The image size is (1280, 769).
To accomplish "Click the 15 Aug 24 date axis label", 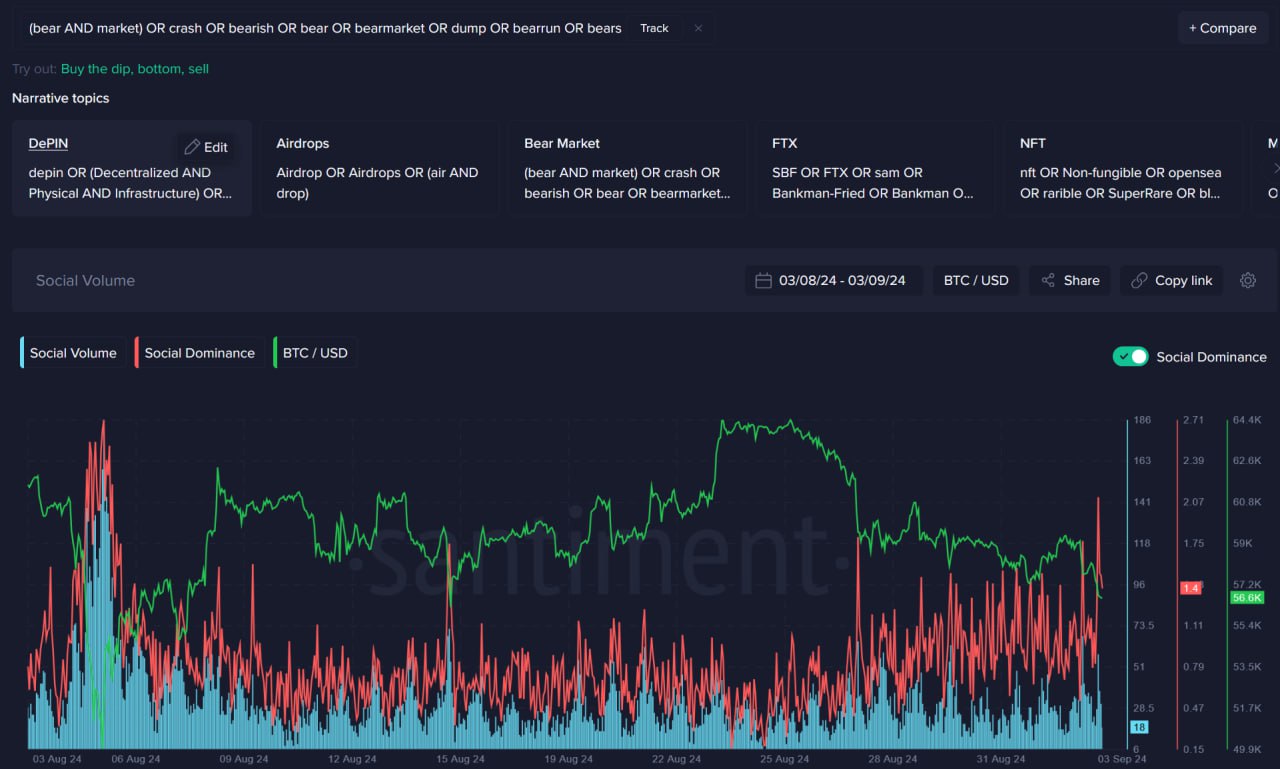I will point(460,759).
